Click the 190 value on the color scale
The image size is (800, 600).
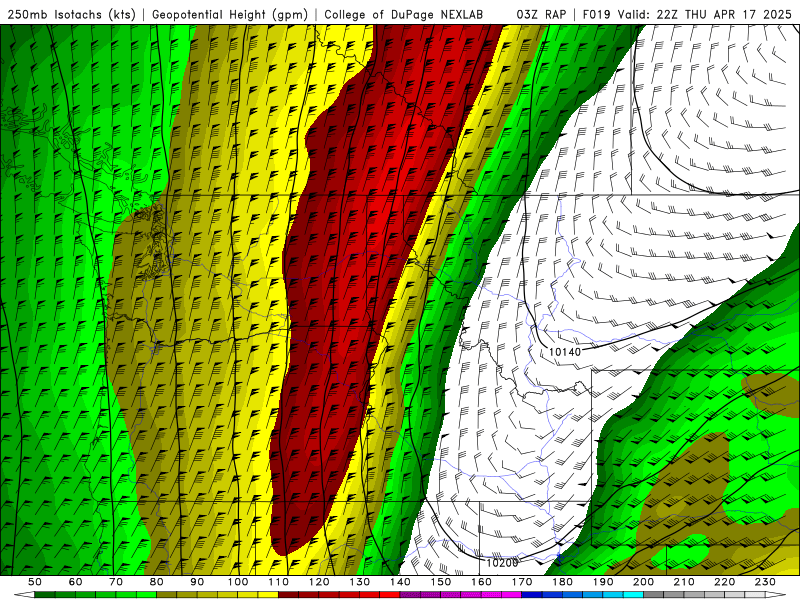[603, 582]
